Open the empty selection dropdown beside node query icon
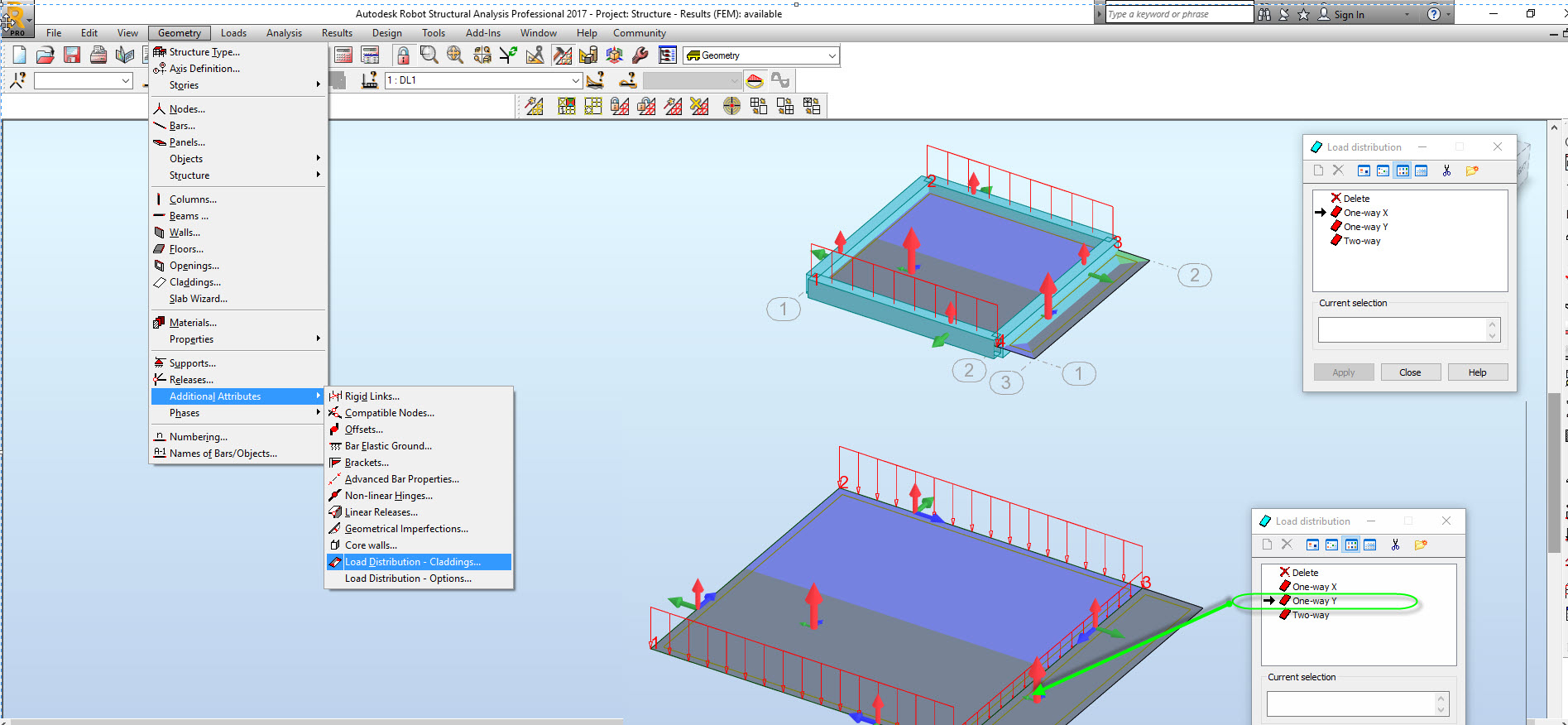 [x=126, y=80]
